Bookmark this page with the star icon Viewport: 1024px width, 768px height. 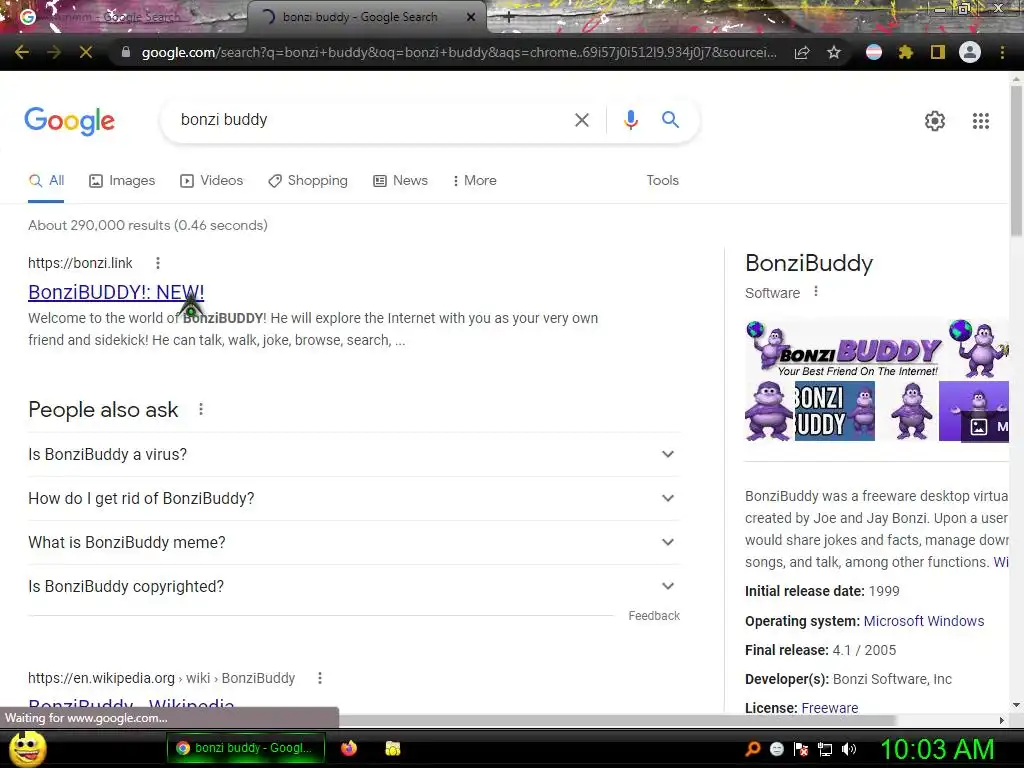(834, 52)
